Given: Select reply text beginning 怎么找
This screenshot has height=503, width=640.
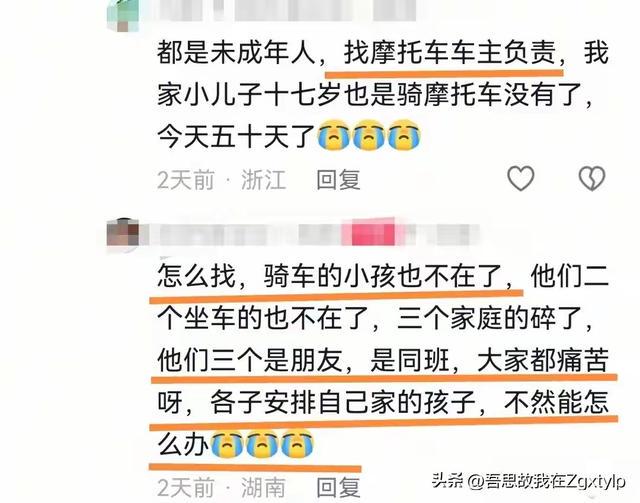Looking at the screenshot, I should (x=383, y=361).
